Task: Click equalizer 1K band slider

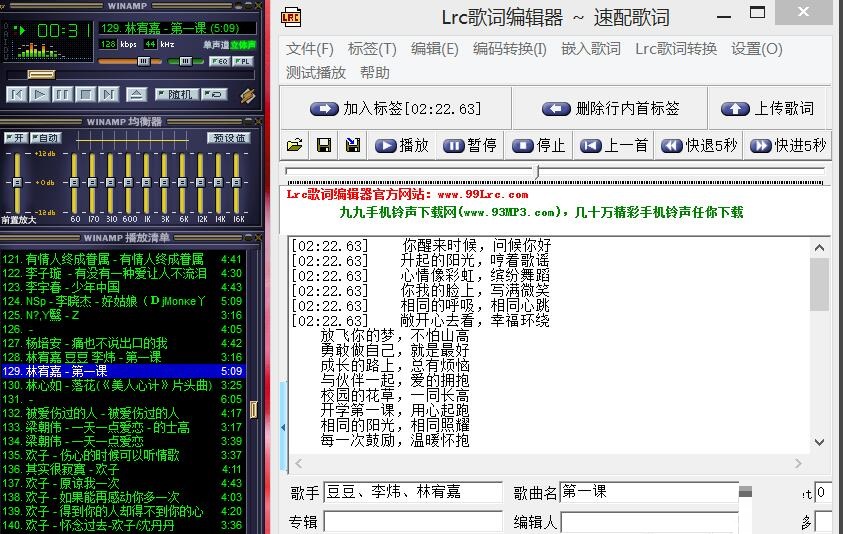Action: coord(146,183)
